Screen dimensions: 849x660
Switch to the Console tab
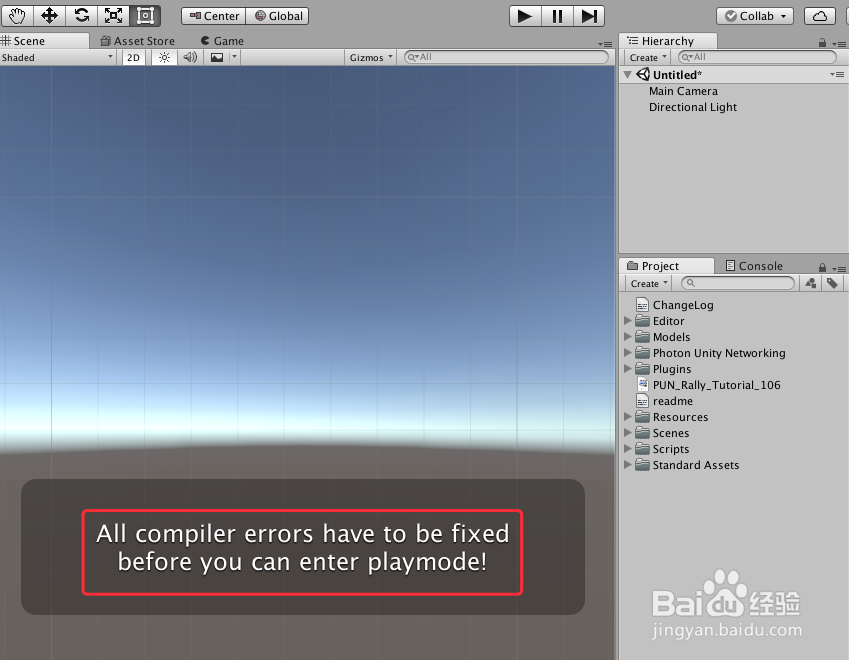[x=754, y=266]
